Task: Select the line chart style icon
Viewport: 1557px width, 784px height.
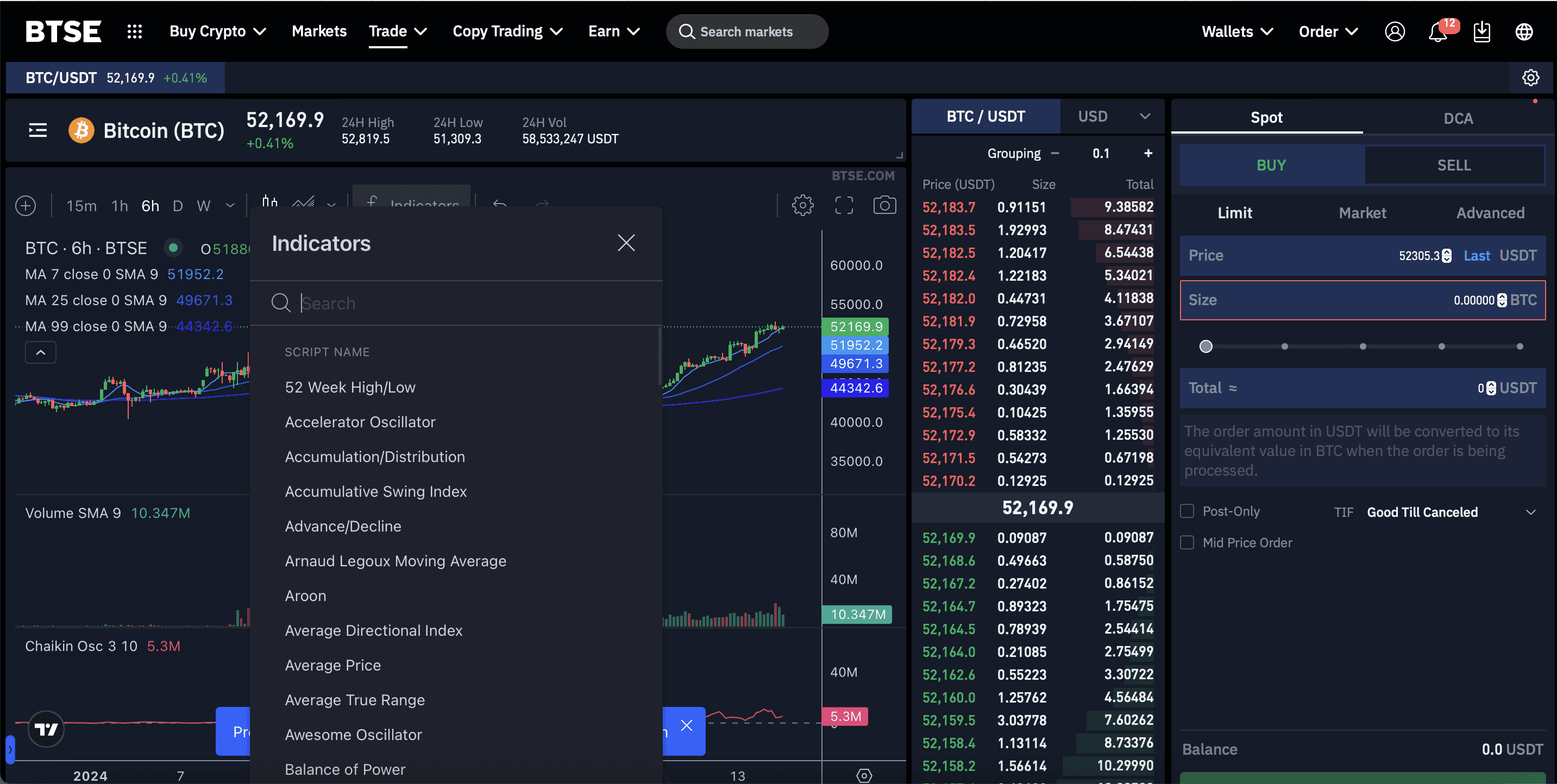Action: (x=303, y=203)
